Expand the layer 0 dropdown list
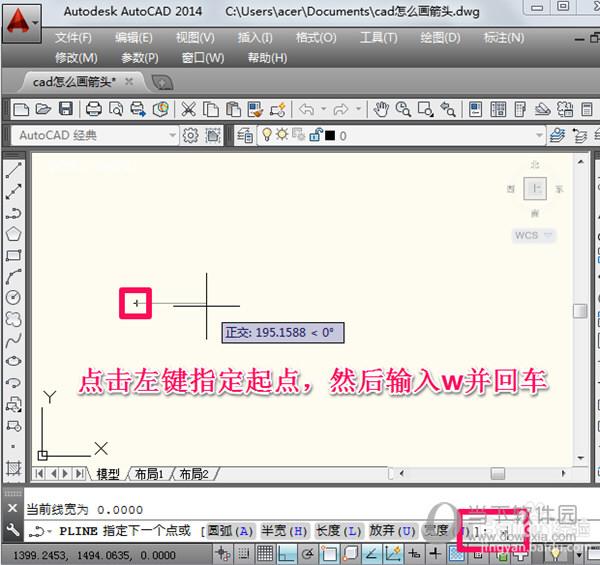The width and height of the screenshot is (600, 565). point(539,135)
